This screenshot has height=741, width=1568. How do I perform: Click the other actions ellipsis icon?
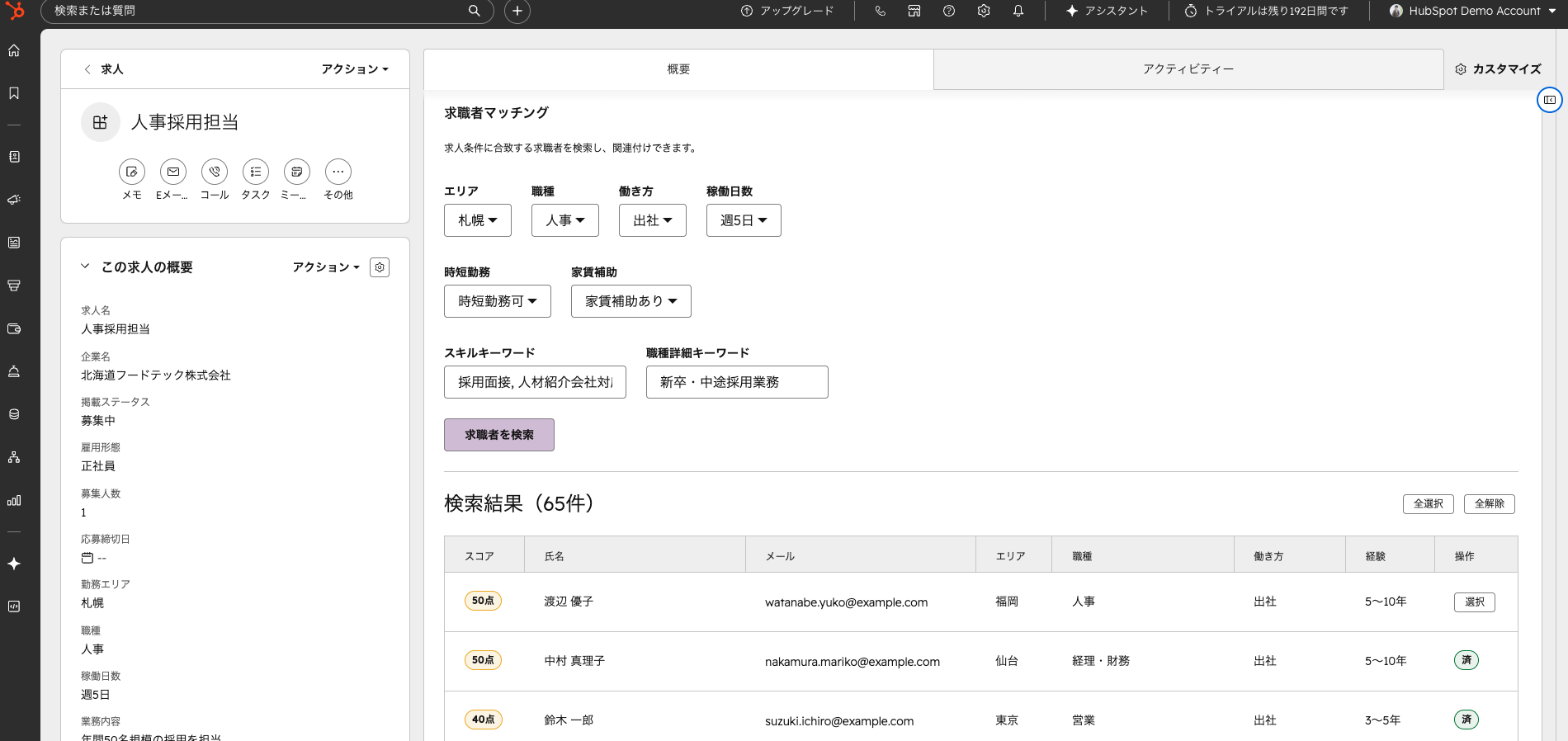pyautogui.click(x=338, y=172)
